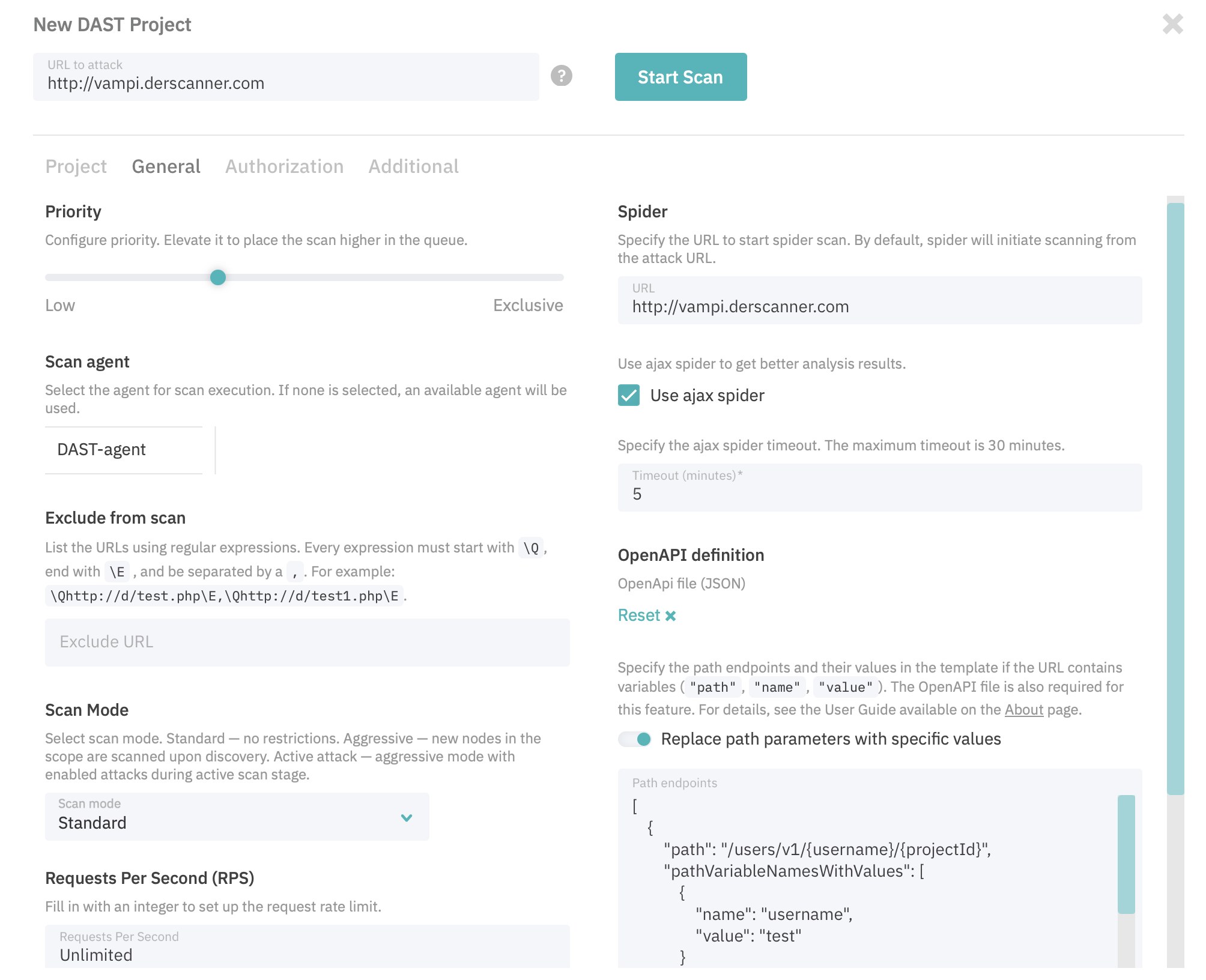Click the Start Scan button
Screen dimensions: 1206x980
point(680,77)
